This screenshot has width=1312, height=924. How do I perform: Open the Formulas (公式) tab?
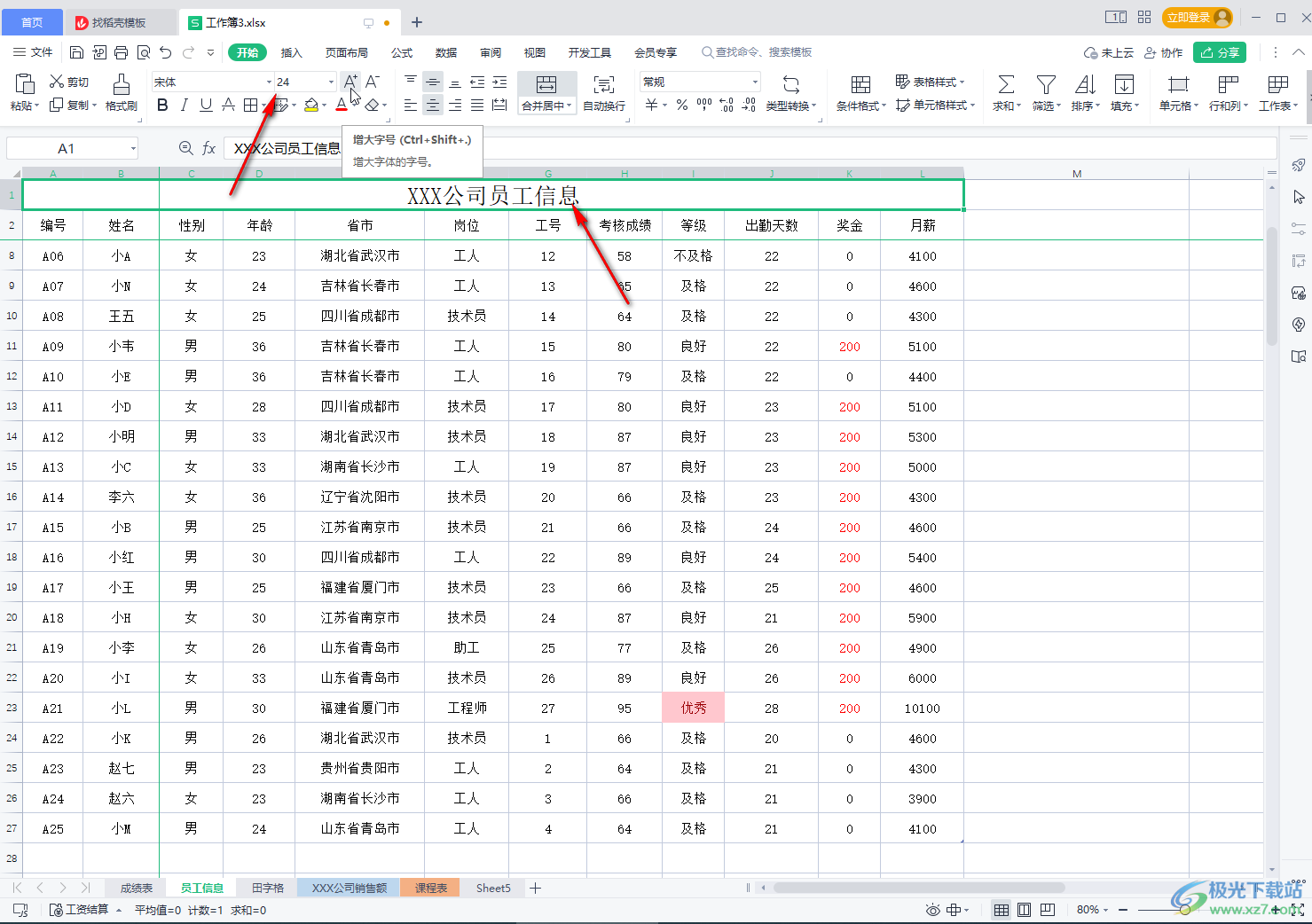point(402,52)
